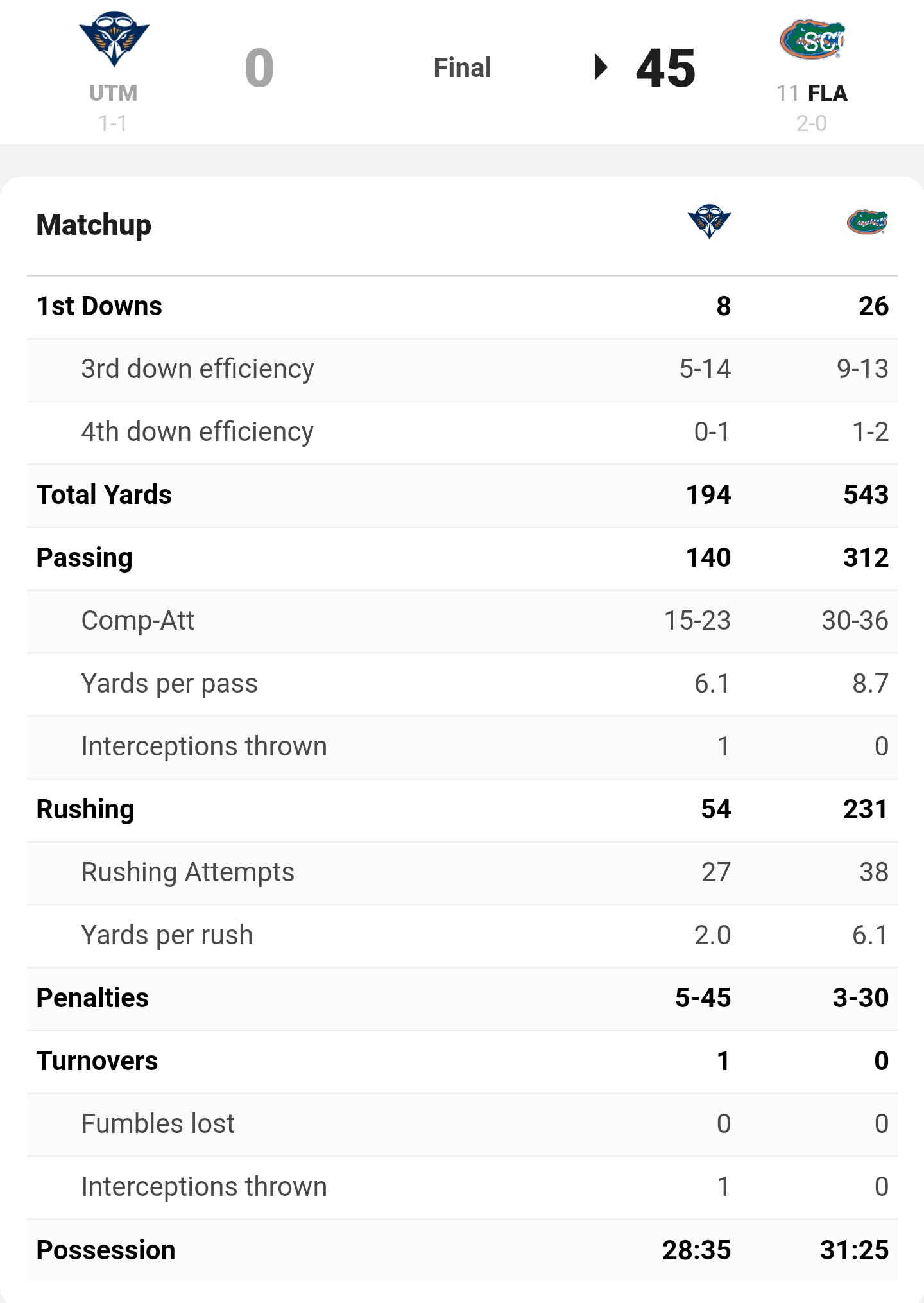
Task: Select the Matchup section heading
Action: point(94,225)
